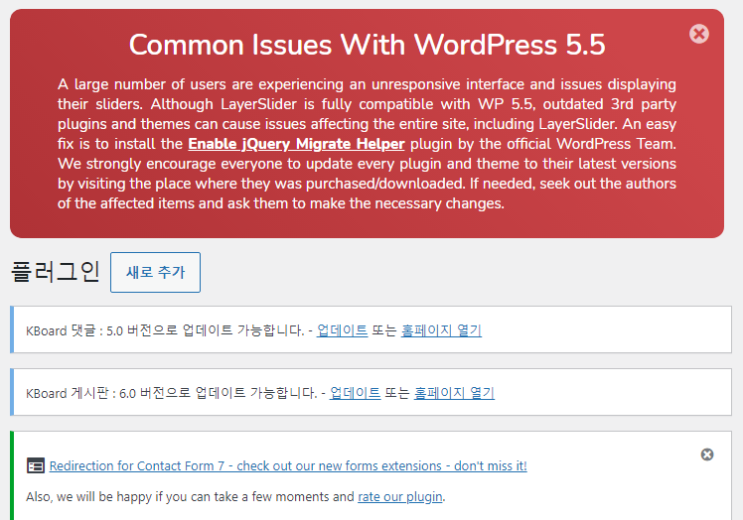Screen dimensions: 743x520
Task: Click text 'KBoard 댓글 : 5.0 버전으로 업데이트 가능합니다.'
Action: point(164,330)
